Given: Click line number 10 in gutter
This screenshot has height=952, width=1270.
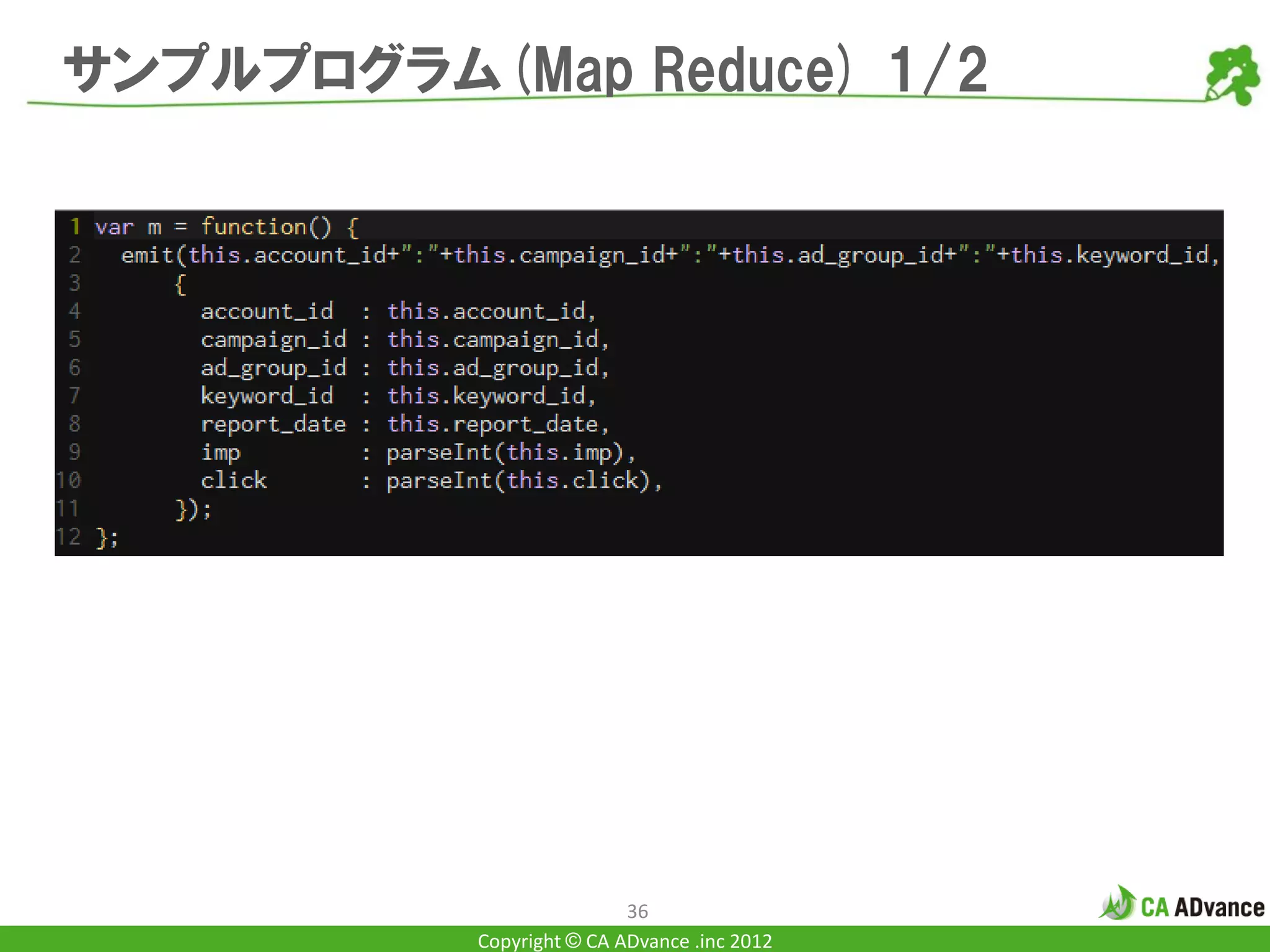Looking at the screenshot, I should (x=69, y=480).
